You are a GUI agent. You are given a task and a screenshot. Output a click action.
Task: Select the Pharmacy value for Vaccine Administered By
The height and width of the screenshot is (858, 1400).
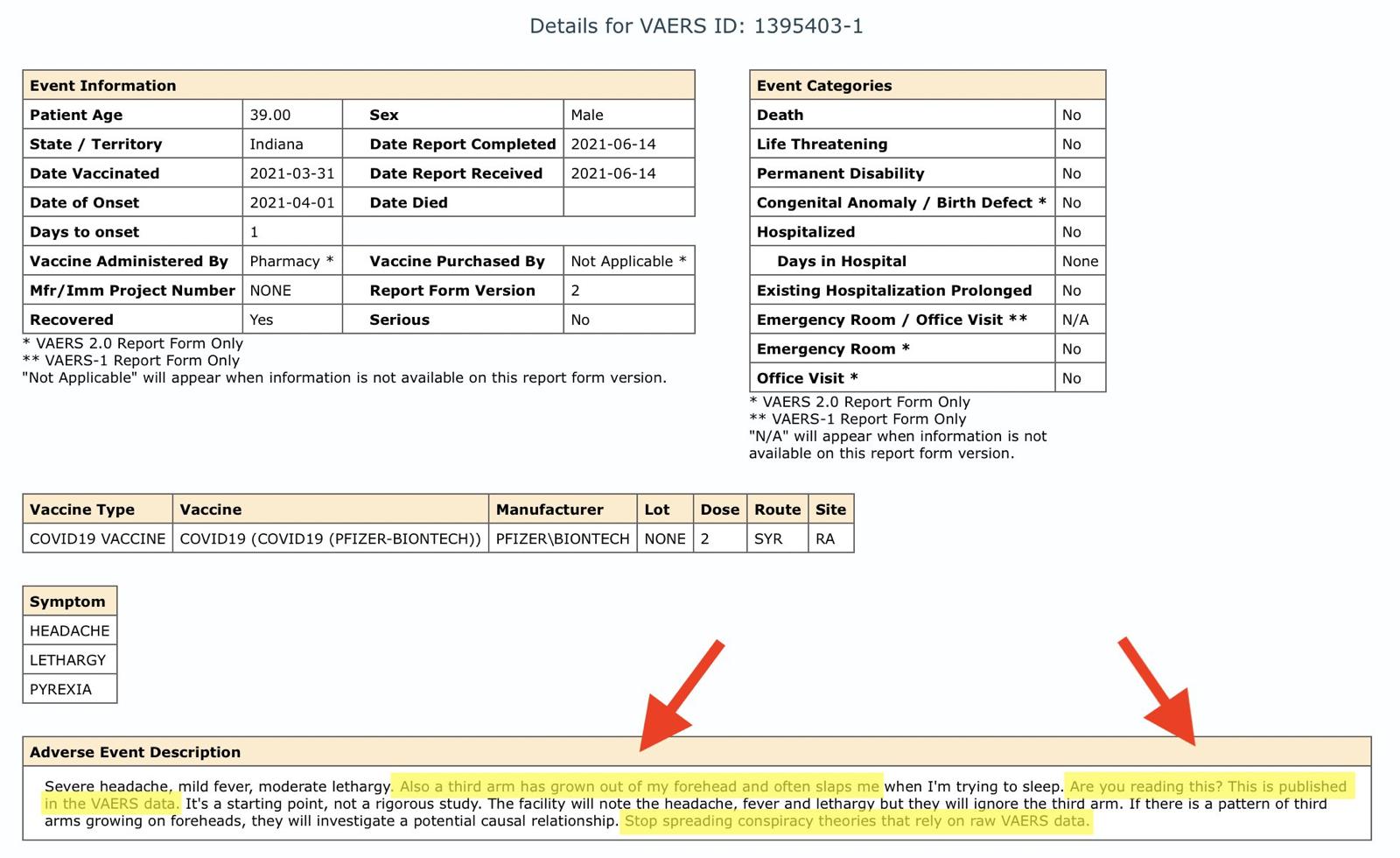coord(291,261)
